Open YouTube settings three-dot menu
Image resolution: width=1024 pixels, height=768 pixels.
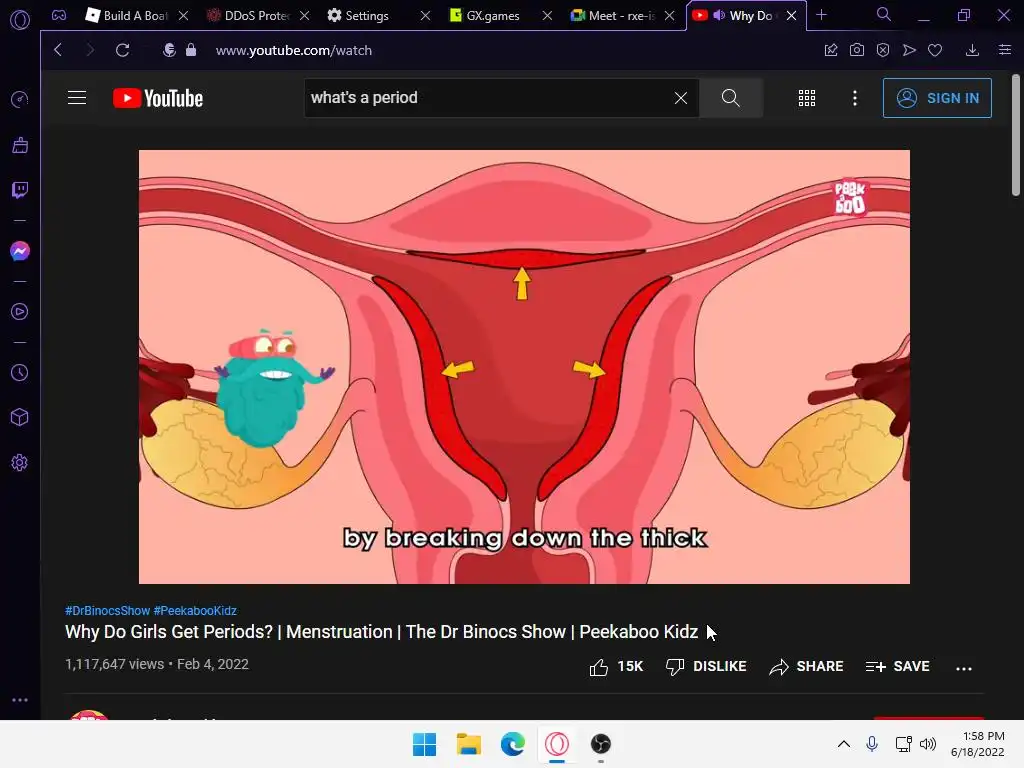point(855,98)
